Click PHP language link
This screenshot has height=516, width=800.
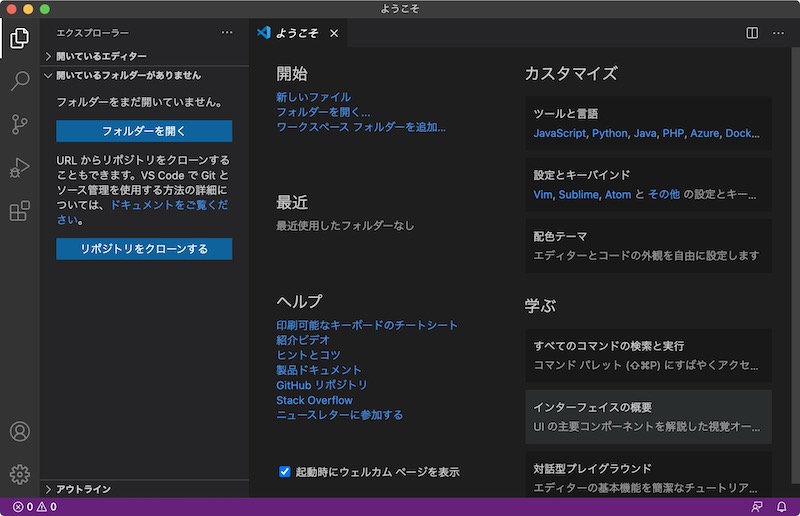[673, 133]
